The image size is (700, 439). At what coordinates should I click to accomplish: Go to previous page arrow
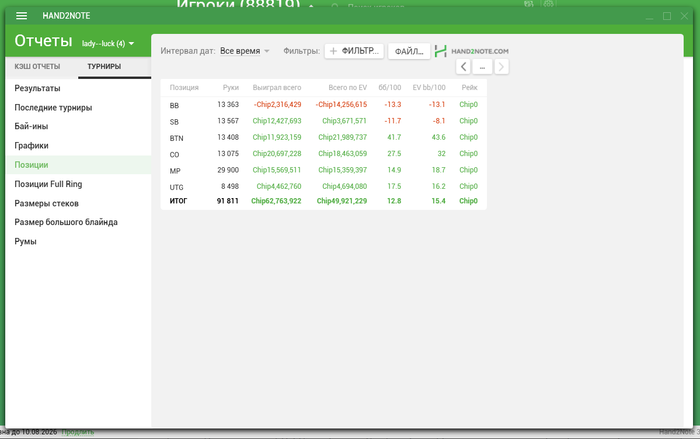[x=463, y=67]
